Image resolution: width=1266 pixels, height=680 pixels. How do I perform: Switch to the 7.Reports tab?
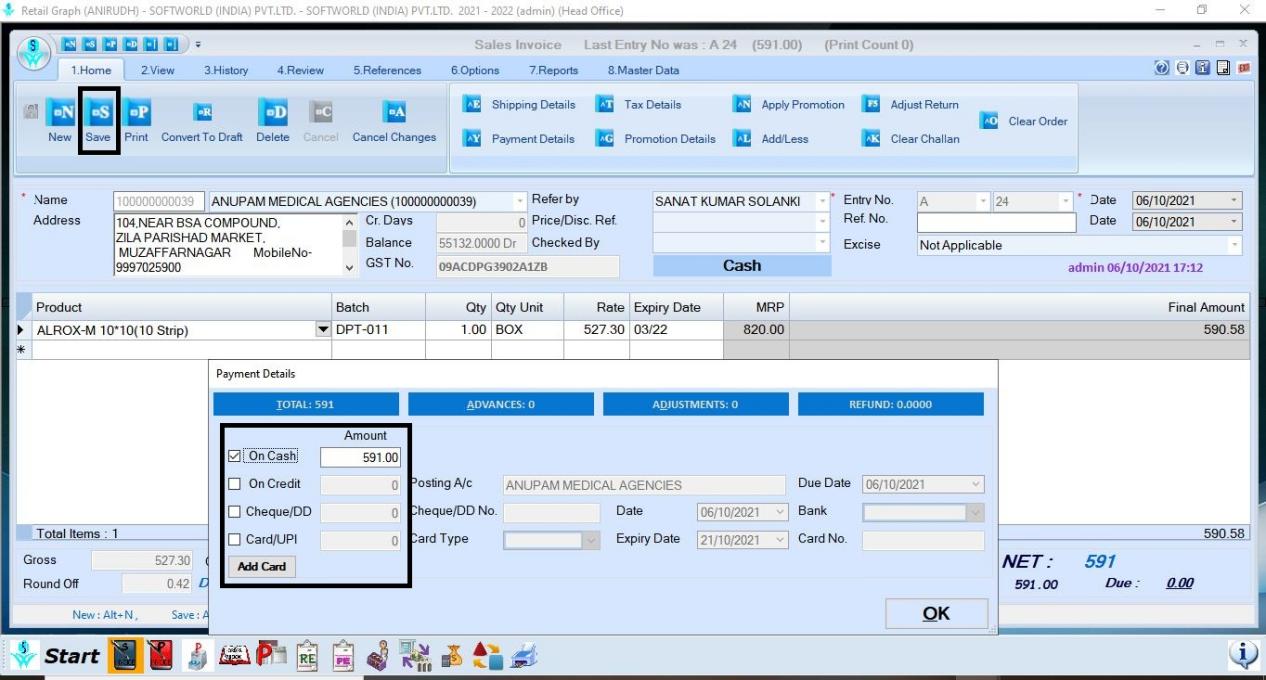click(x=553, y=70)
